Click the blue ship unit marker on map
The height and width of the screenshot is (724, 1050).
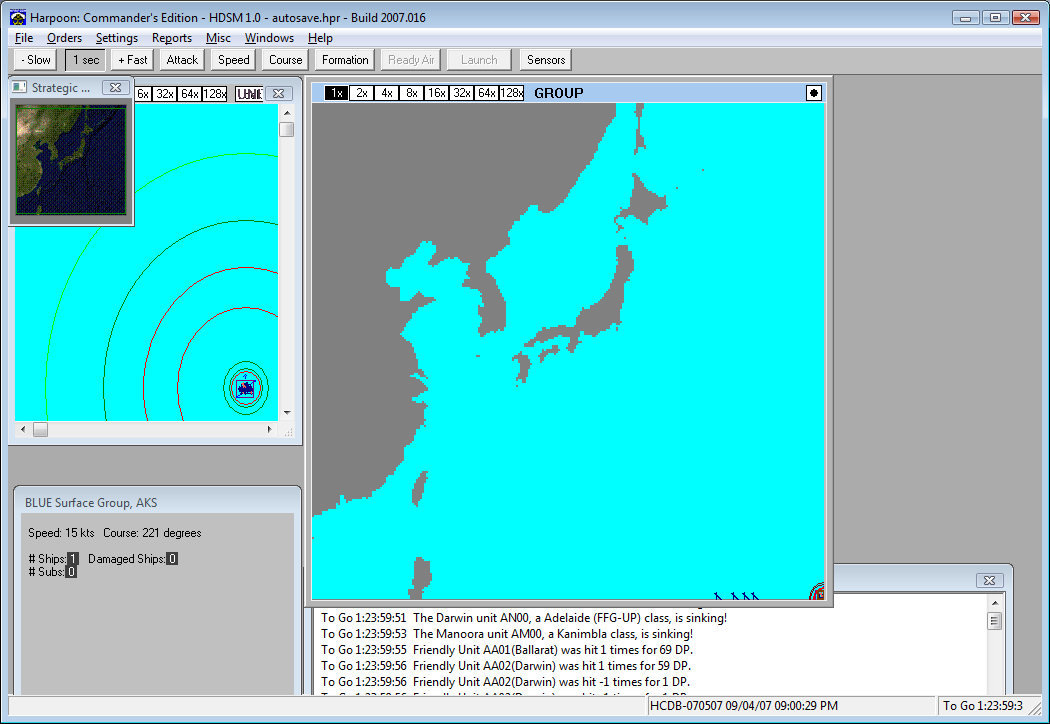coord(245,388)
